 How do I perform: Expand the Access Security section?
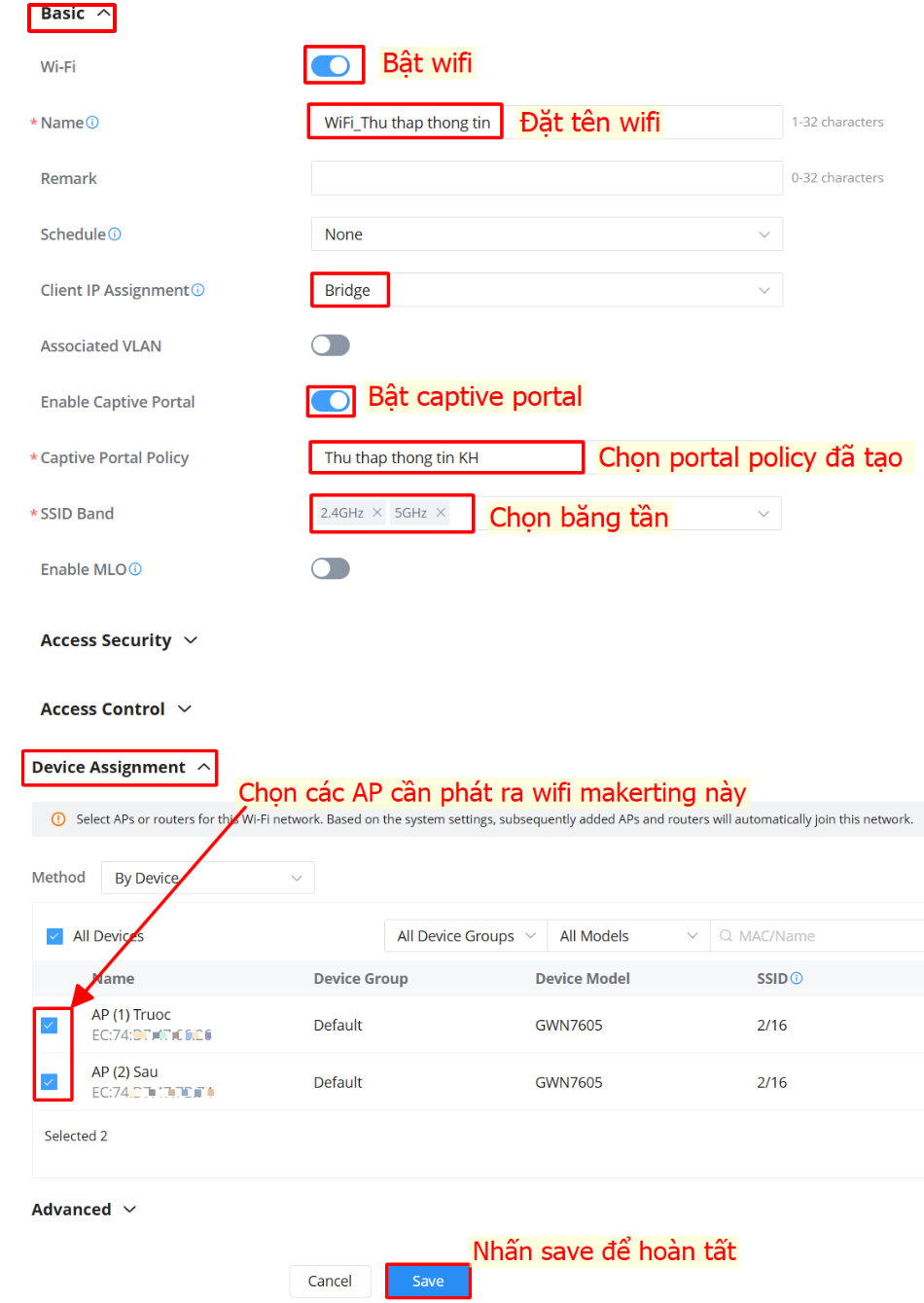119,640
